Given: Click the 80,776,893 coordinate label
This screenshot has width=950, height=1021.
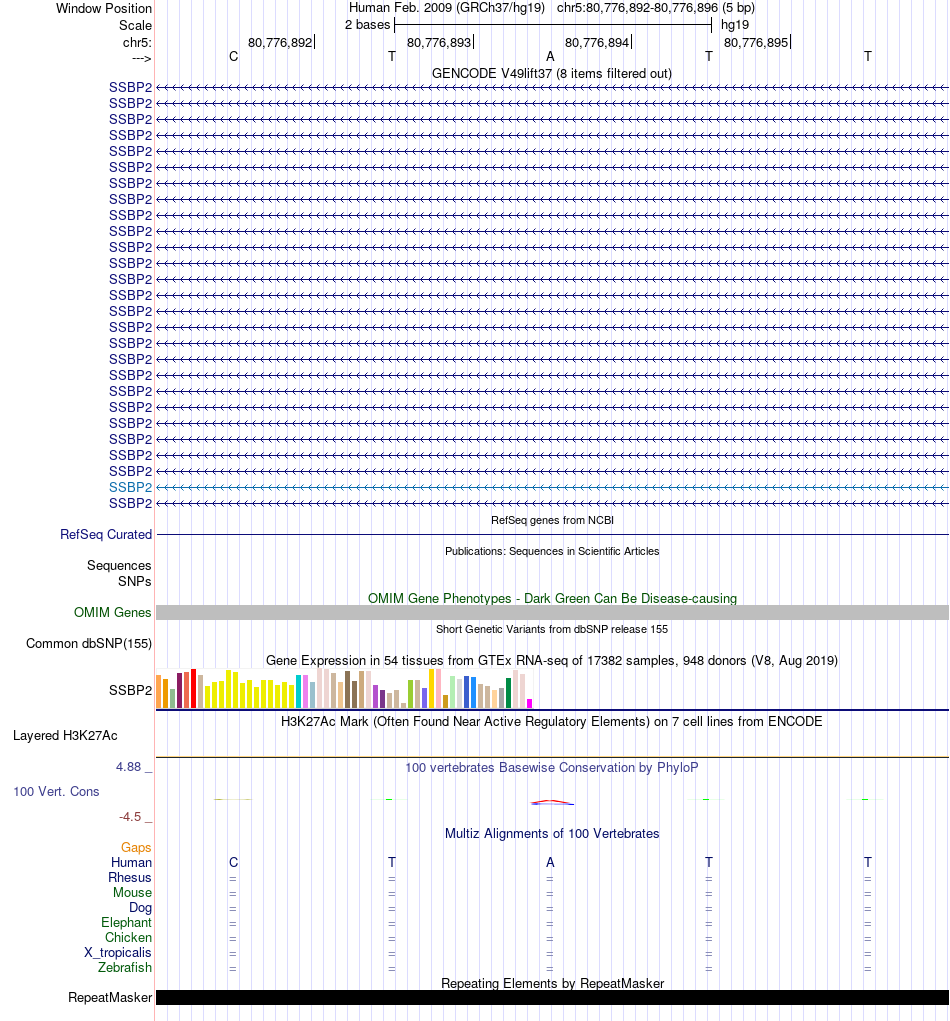Looking at the screenshot, I should [x=439, y=42].
